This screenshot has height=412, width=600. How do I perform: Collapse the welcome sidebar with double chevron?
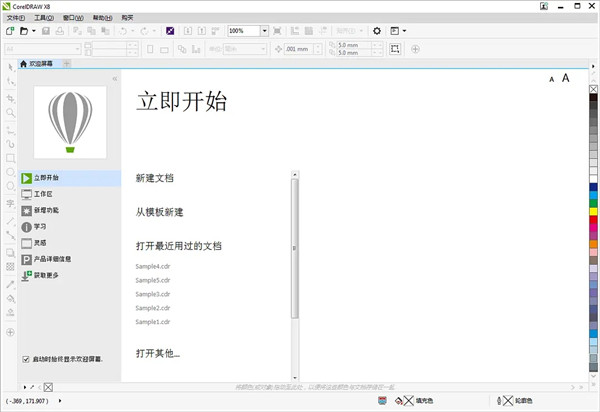tap(114, 78)
